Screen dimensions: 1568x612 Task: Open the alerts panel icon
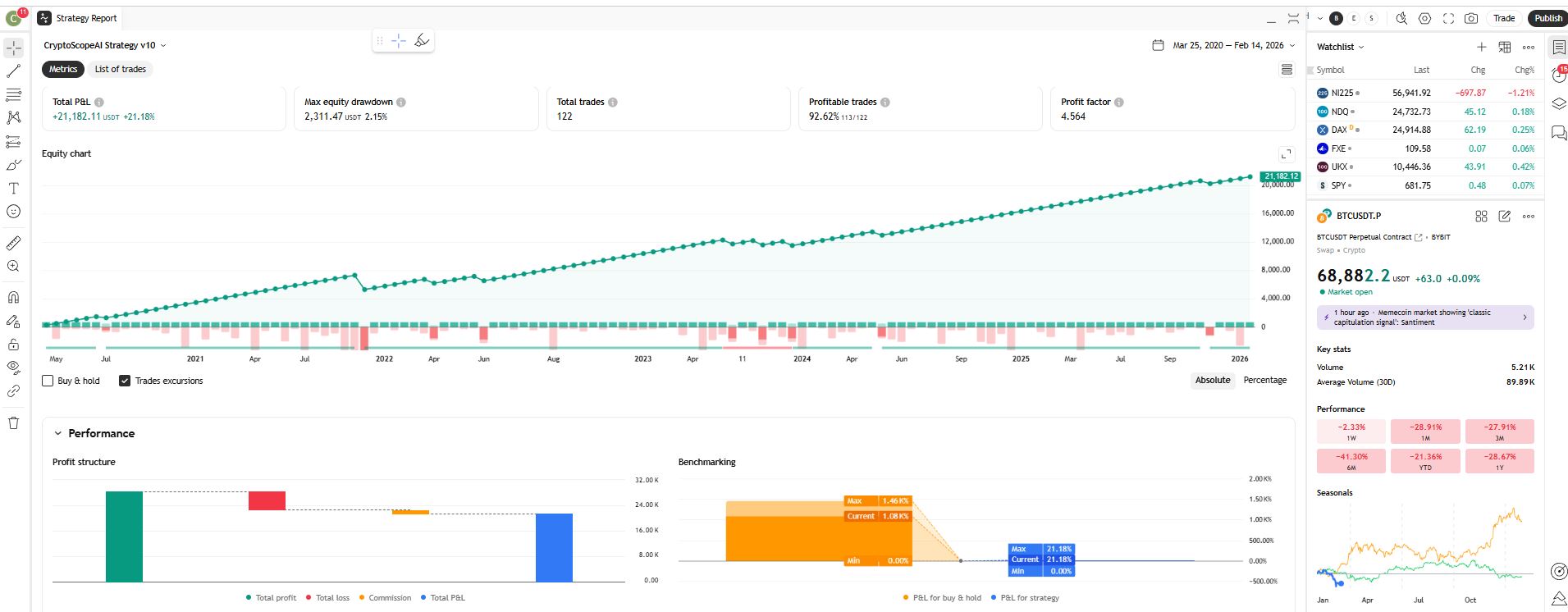coord(1558,75)
